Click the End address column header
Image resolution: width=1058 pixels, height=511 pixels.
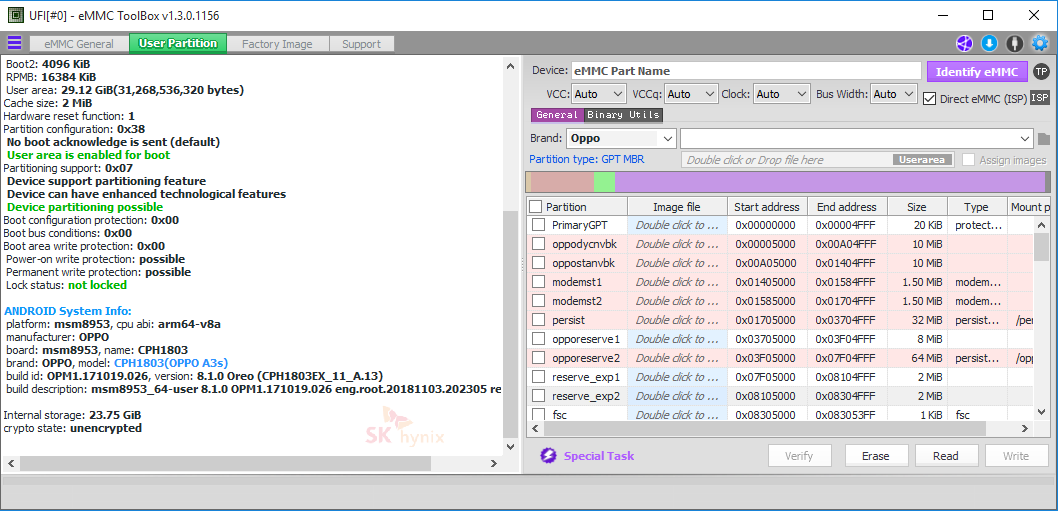[x=846, y=207]
